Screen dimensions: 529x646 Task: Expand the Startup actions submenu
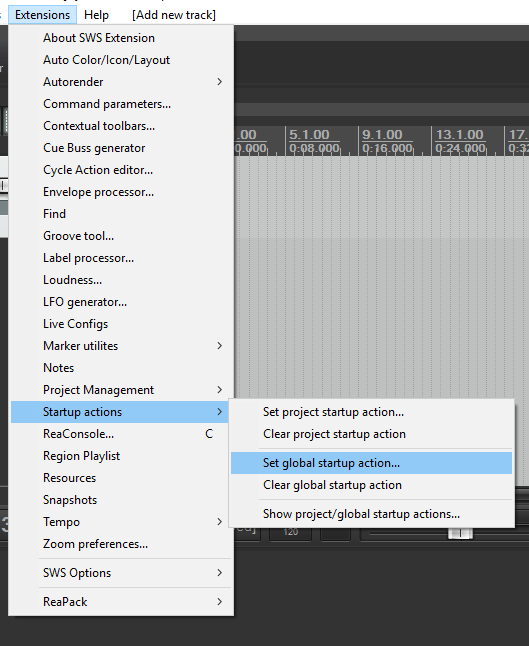pos(121,412)
